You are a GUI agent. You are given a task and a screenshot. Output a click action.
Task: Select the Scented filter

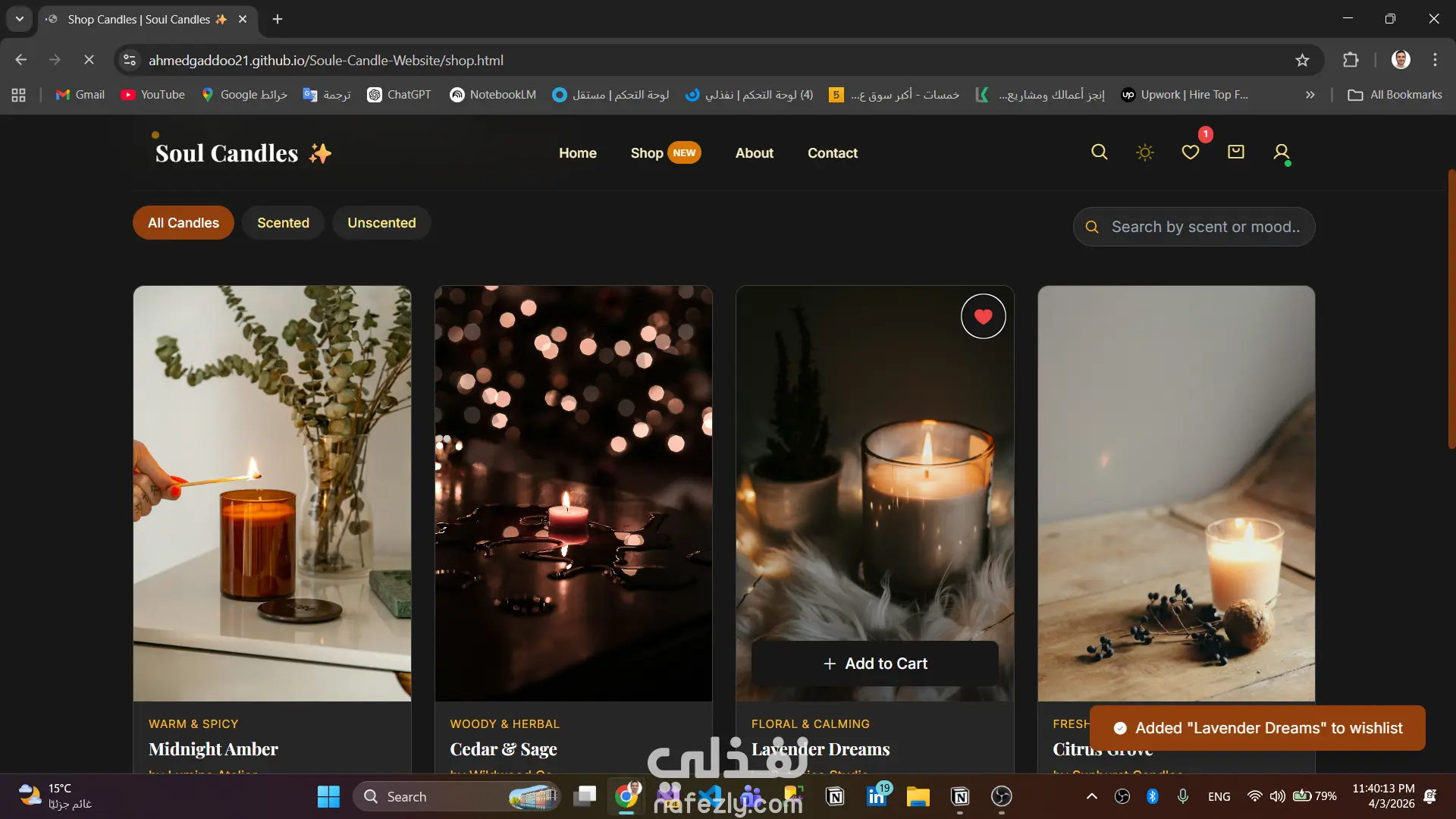tap(283, 223)
